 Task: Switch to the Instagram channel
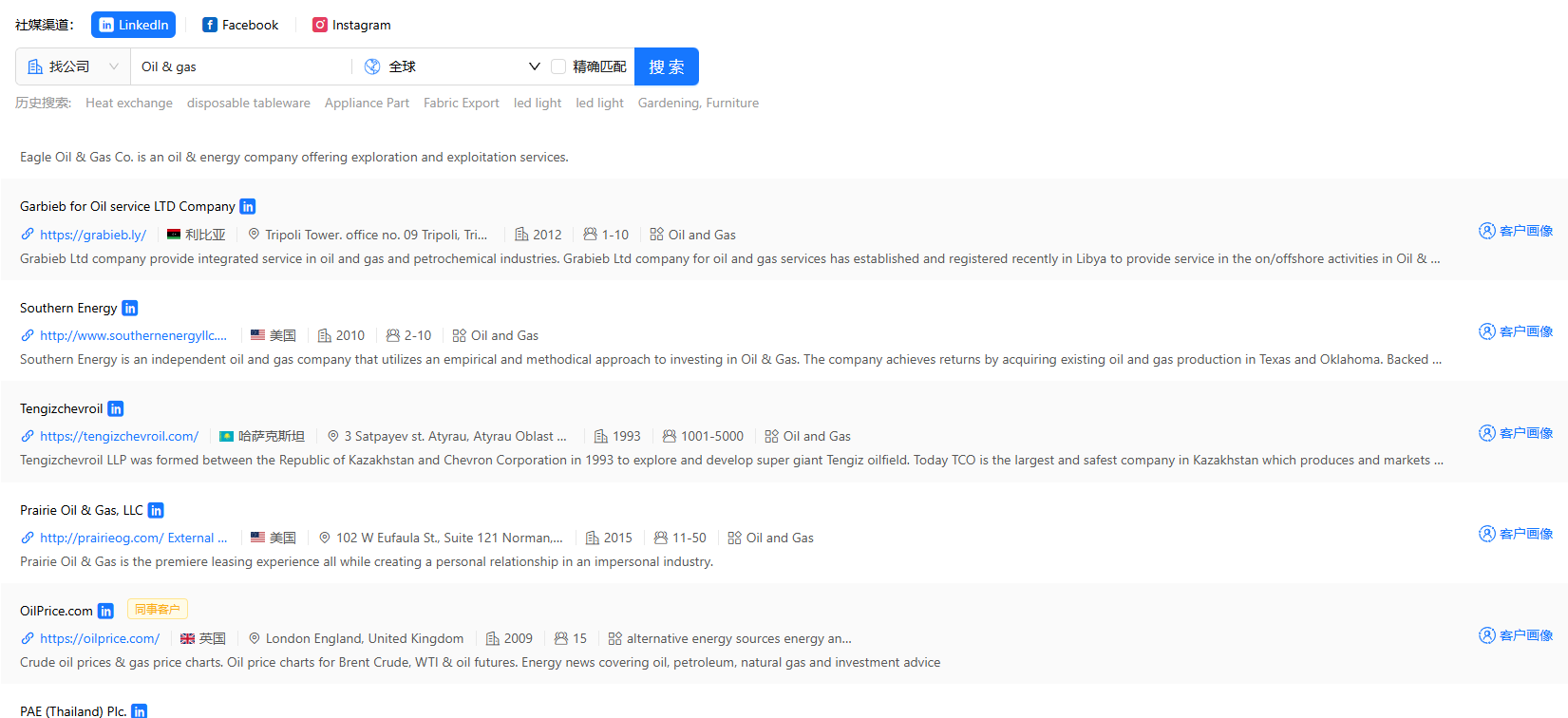pos(351,25)
